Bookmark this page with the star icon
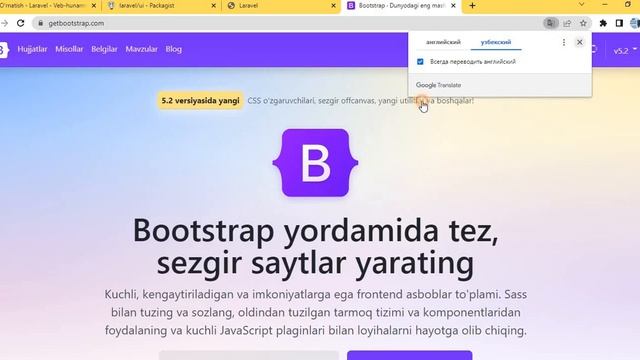This screenshot has width=640, height=360. (x=583, y=23)
